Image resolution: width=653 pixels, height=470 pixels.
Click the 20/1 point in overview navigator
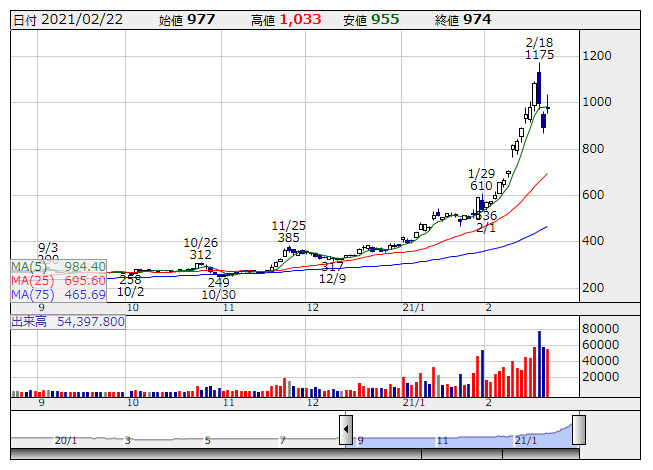pos(66,440)
